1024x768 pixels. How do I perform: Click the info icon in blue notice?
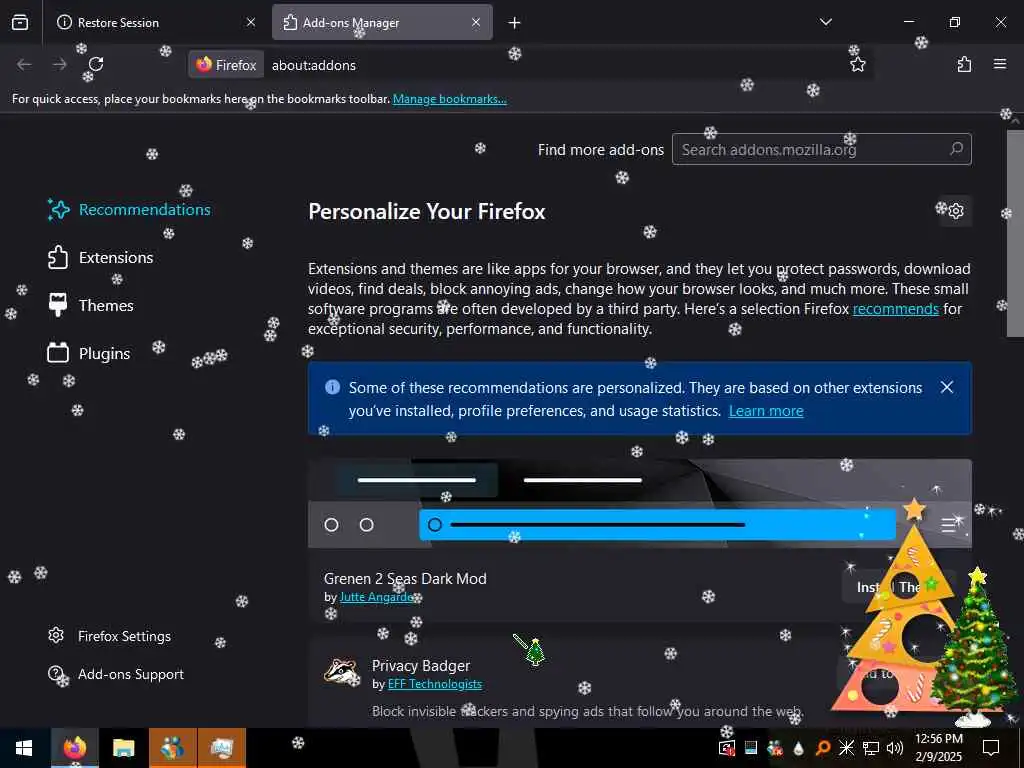click(332, 387)
